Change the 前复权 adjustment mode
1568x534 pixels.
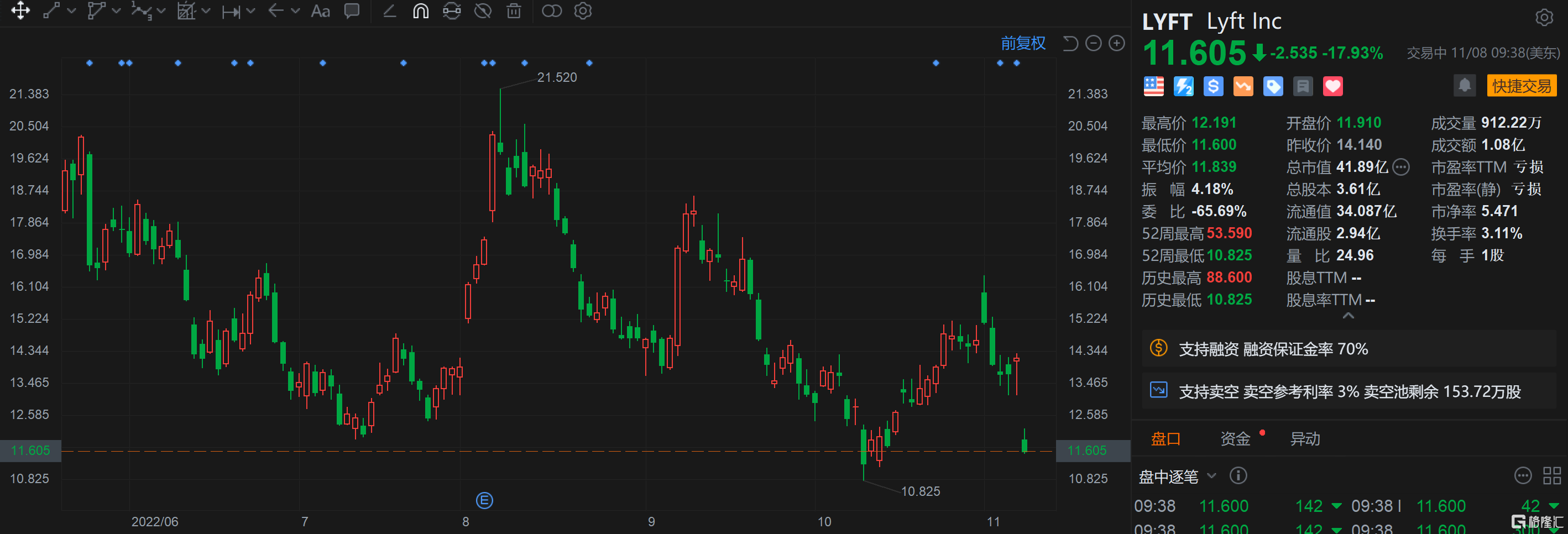(1023, 43)
